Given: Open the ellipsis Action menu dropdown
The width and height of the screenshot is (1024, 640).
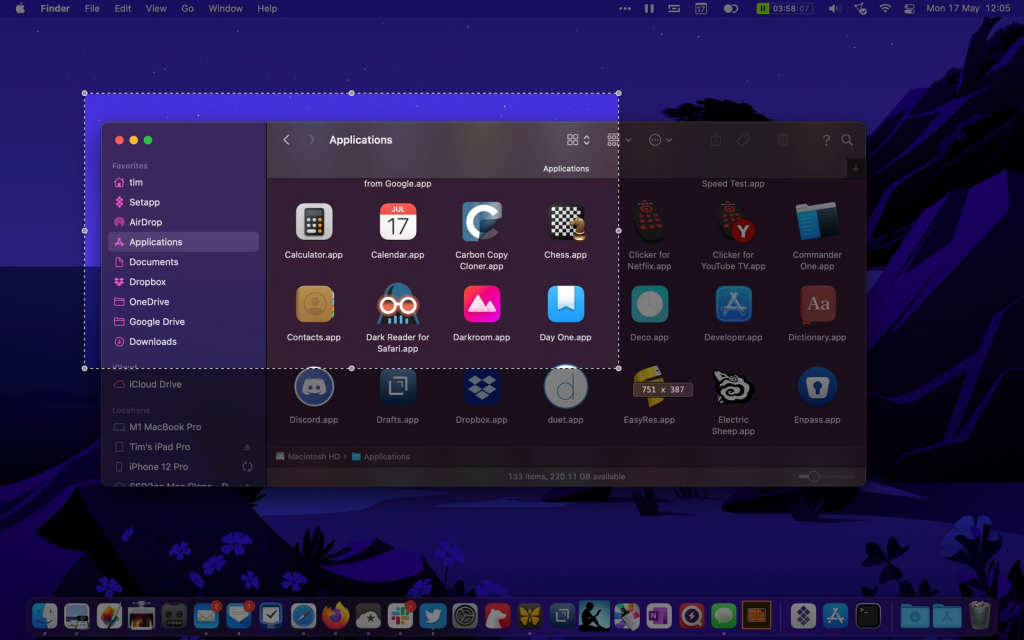Looking at the screenshot, I should coord(660,140).
